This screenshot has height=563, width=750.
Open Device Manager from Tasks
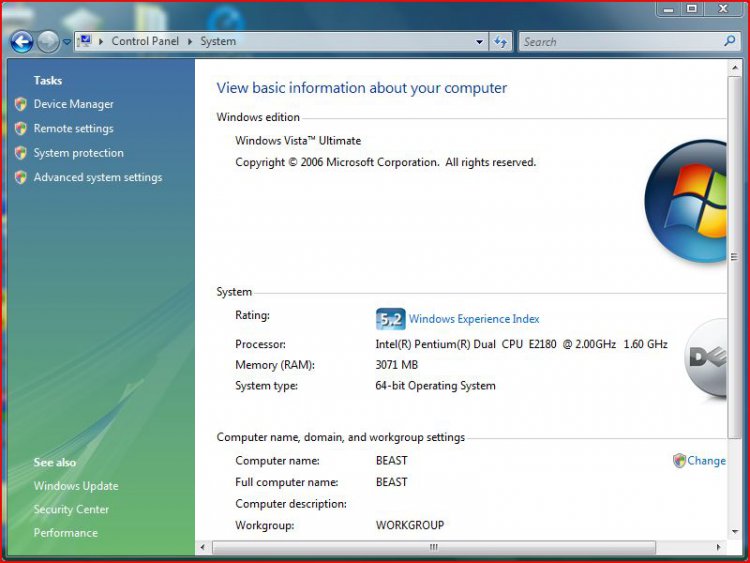point(74,104)
